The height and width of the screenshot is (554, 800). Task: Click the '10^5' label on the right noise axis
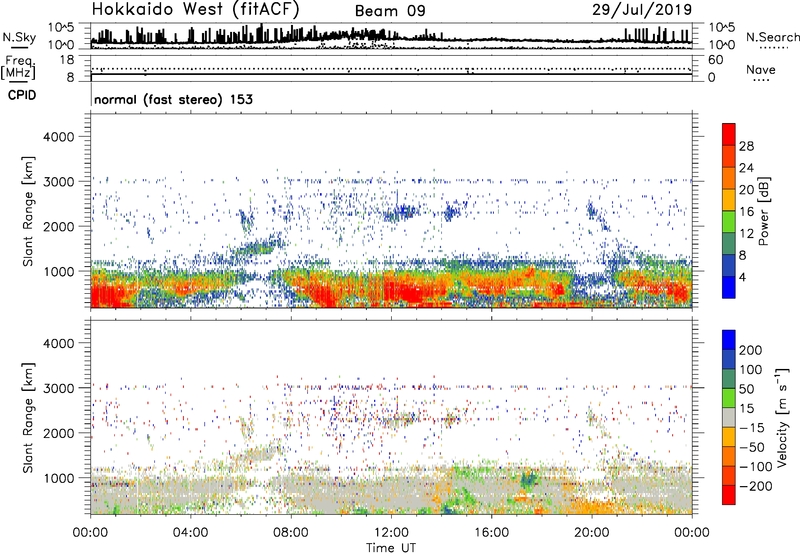point(721,27)
